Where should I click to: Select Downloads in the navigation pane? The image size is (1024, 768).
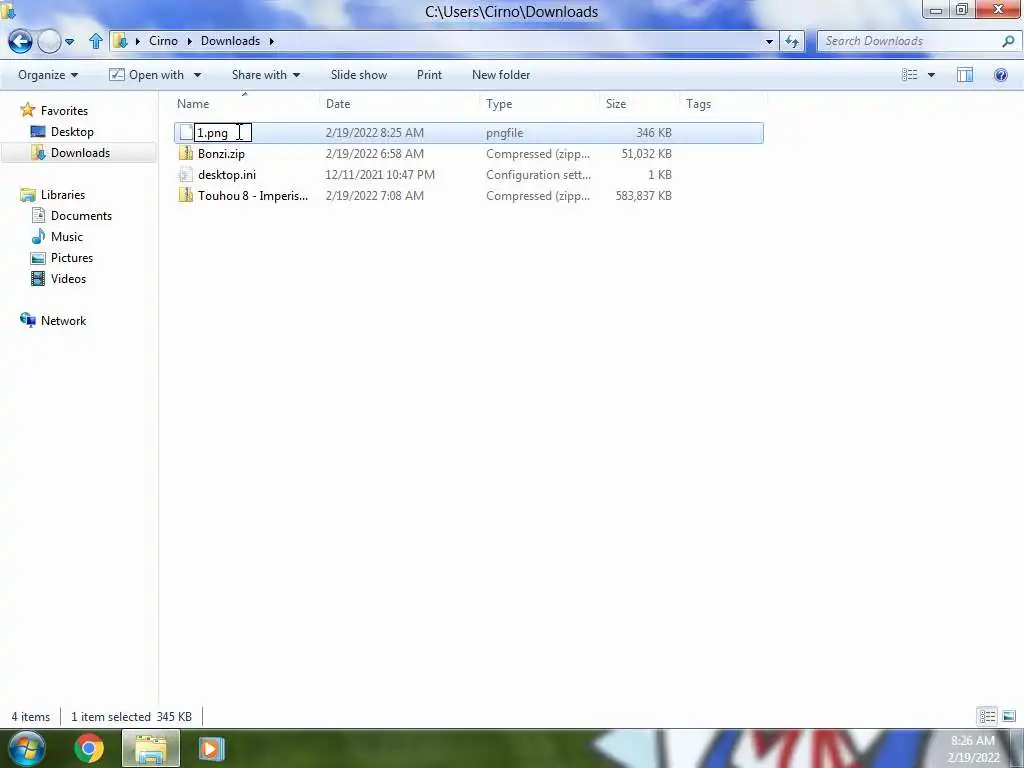click(x=80, y=153)
